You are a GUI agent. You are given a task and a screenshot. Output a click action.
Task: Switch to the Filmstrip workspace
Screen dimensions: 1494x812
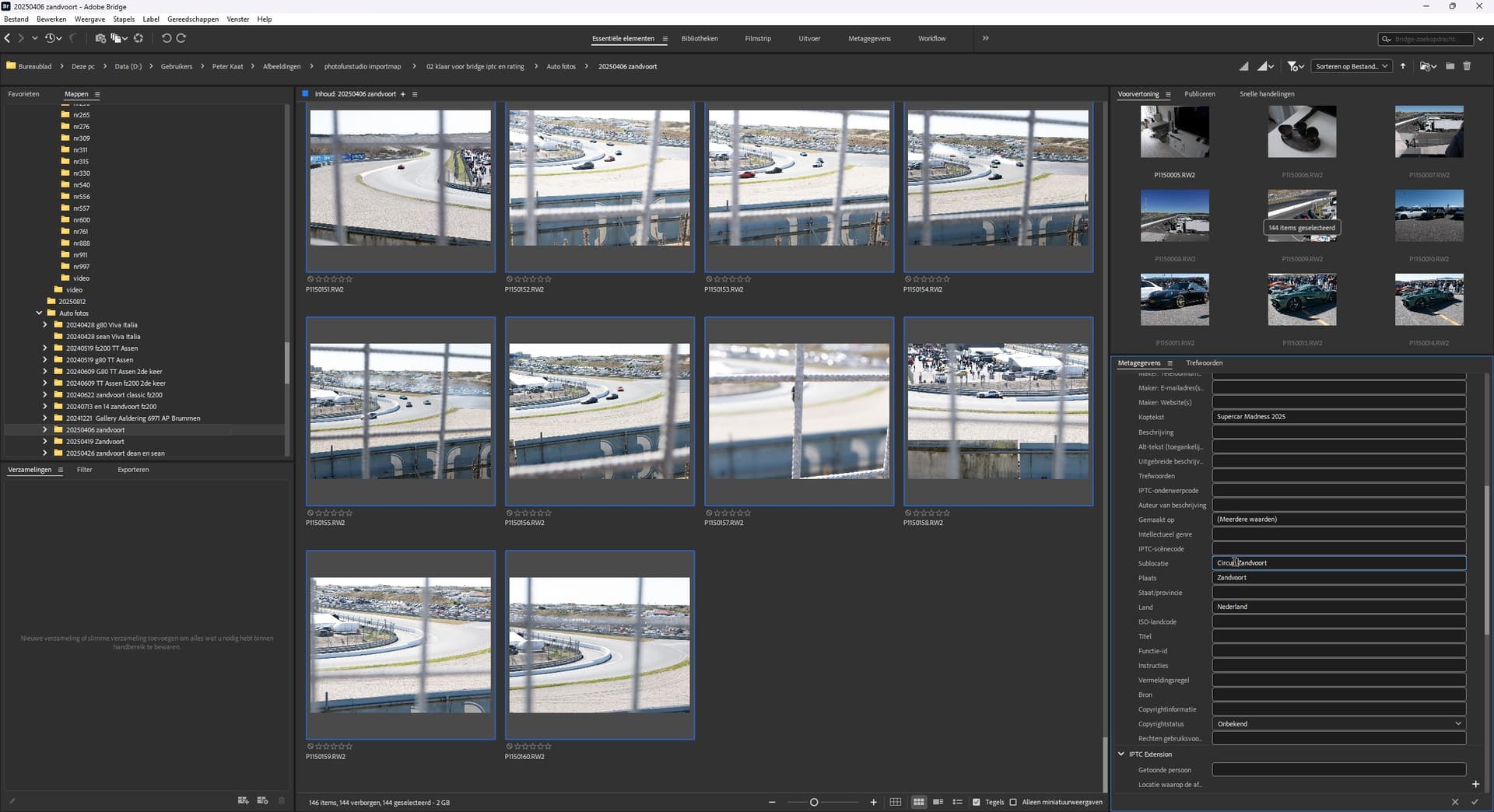click(757, 38)
